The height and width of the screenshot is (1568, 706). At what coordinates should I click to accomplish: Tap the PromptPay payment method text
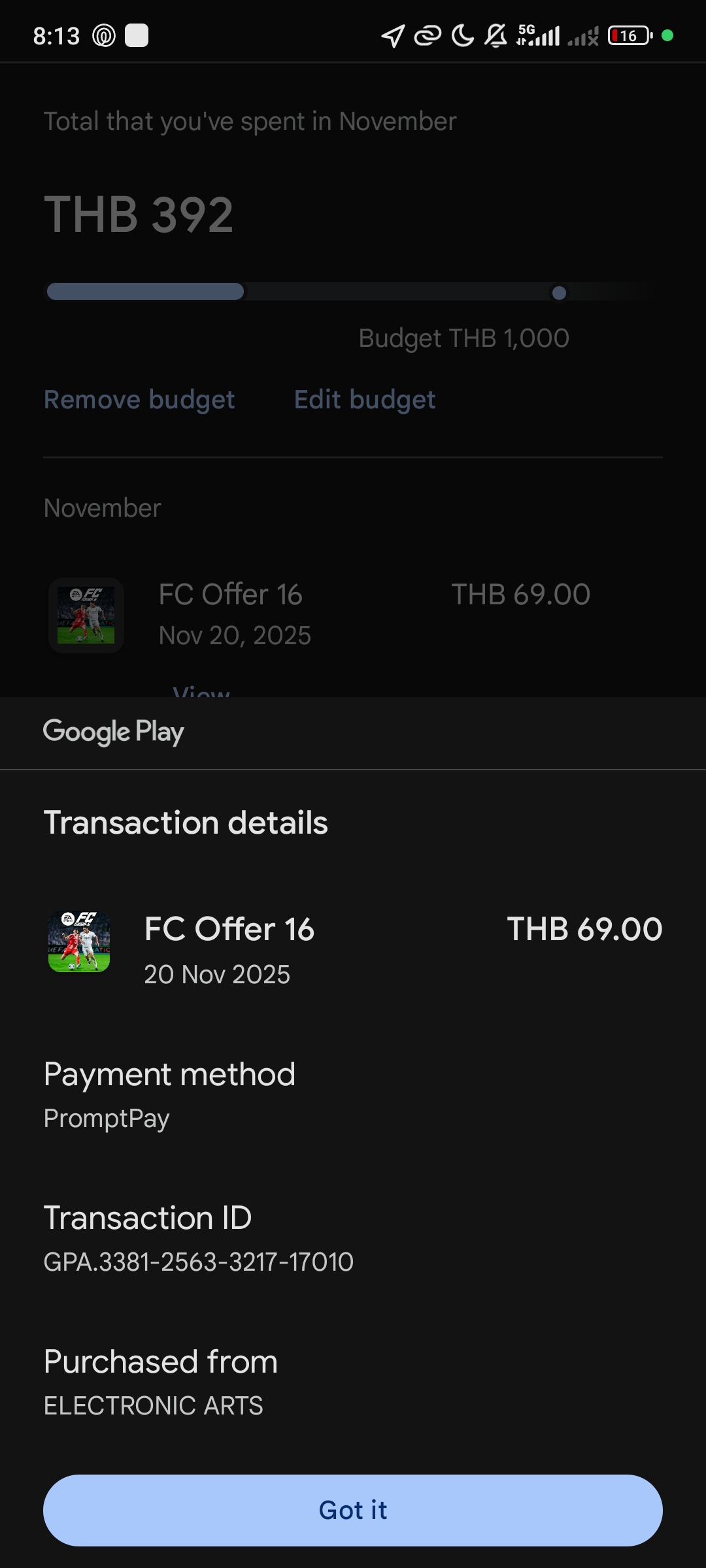click(x=107, y=1118)
